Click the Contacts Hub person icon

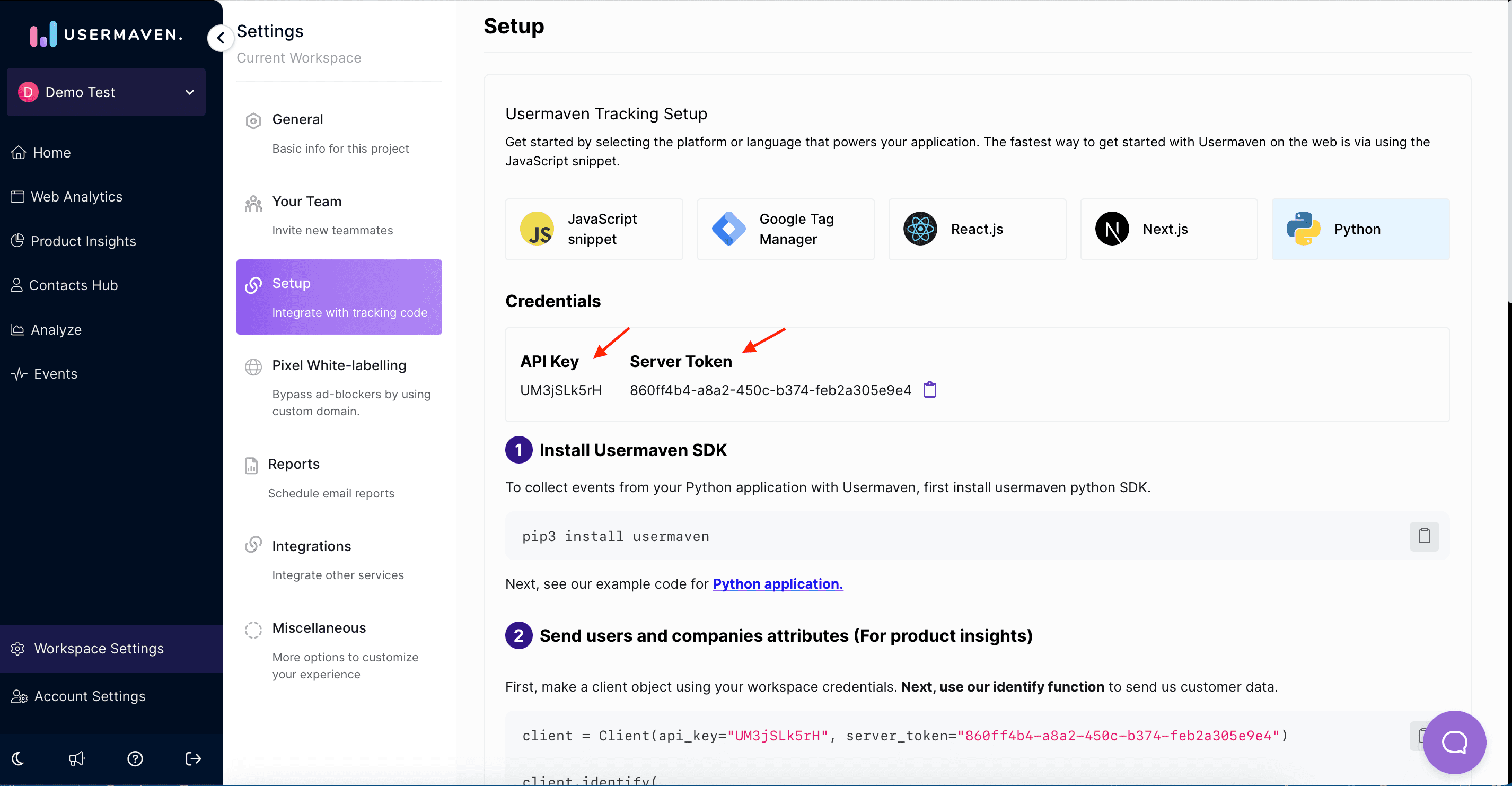click(17, 285)
